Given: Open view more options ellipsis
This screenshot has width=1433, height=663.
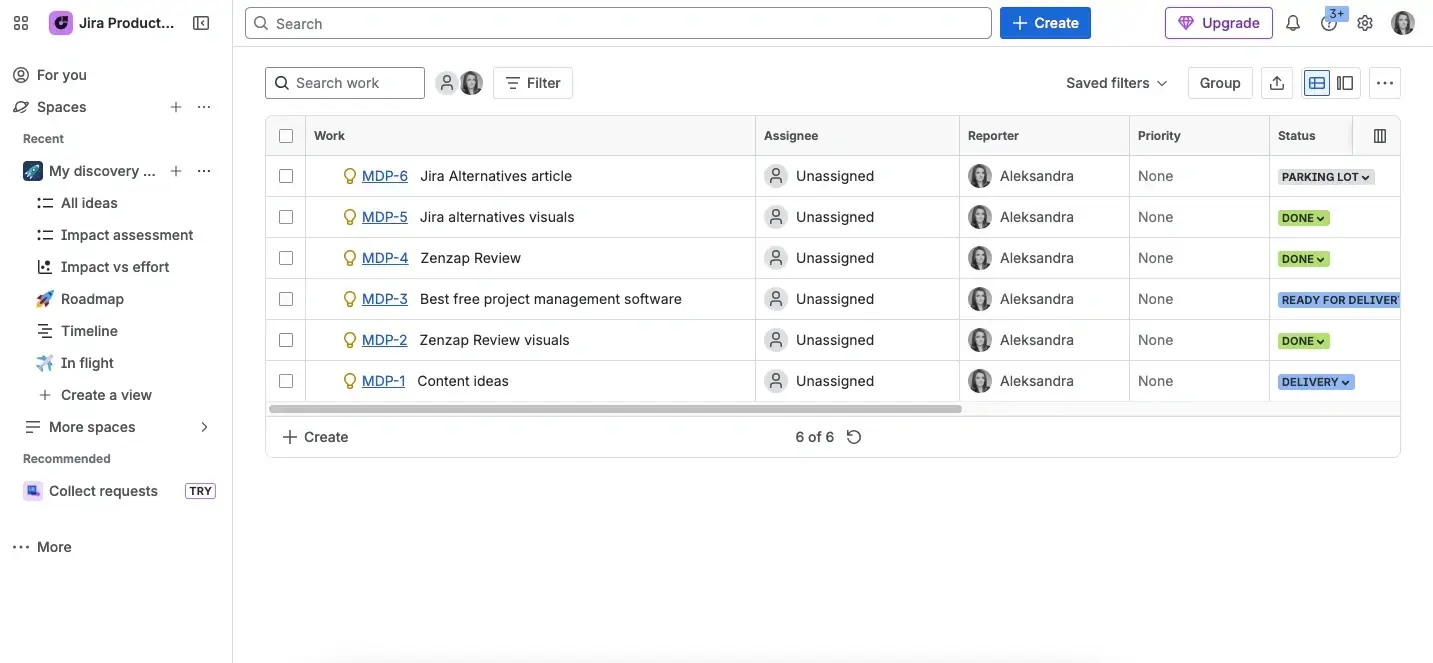Looking at the screenshot, I should [1385, 83].
